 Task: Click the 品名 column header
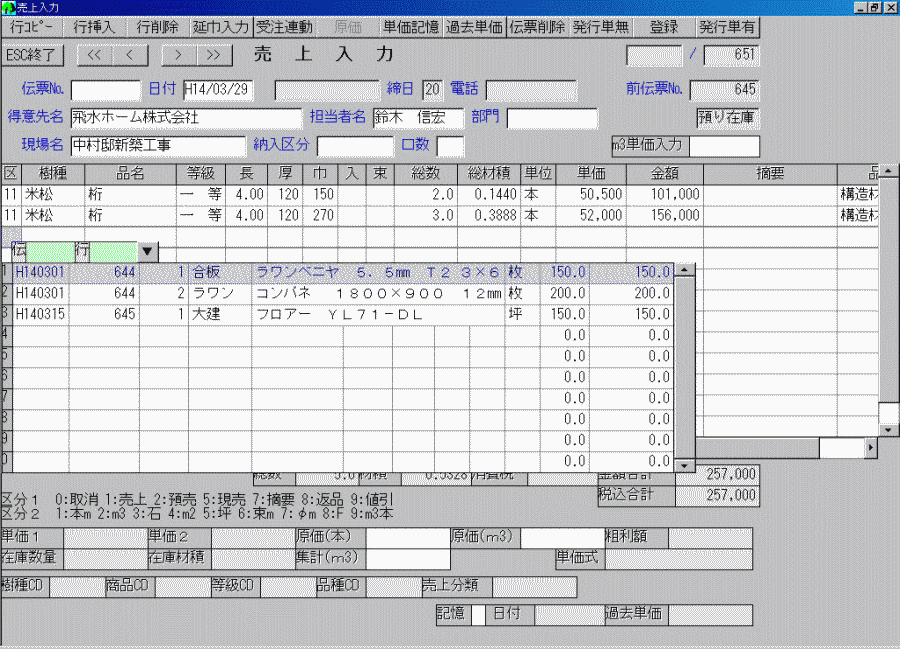[130, 174]
